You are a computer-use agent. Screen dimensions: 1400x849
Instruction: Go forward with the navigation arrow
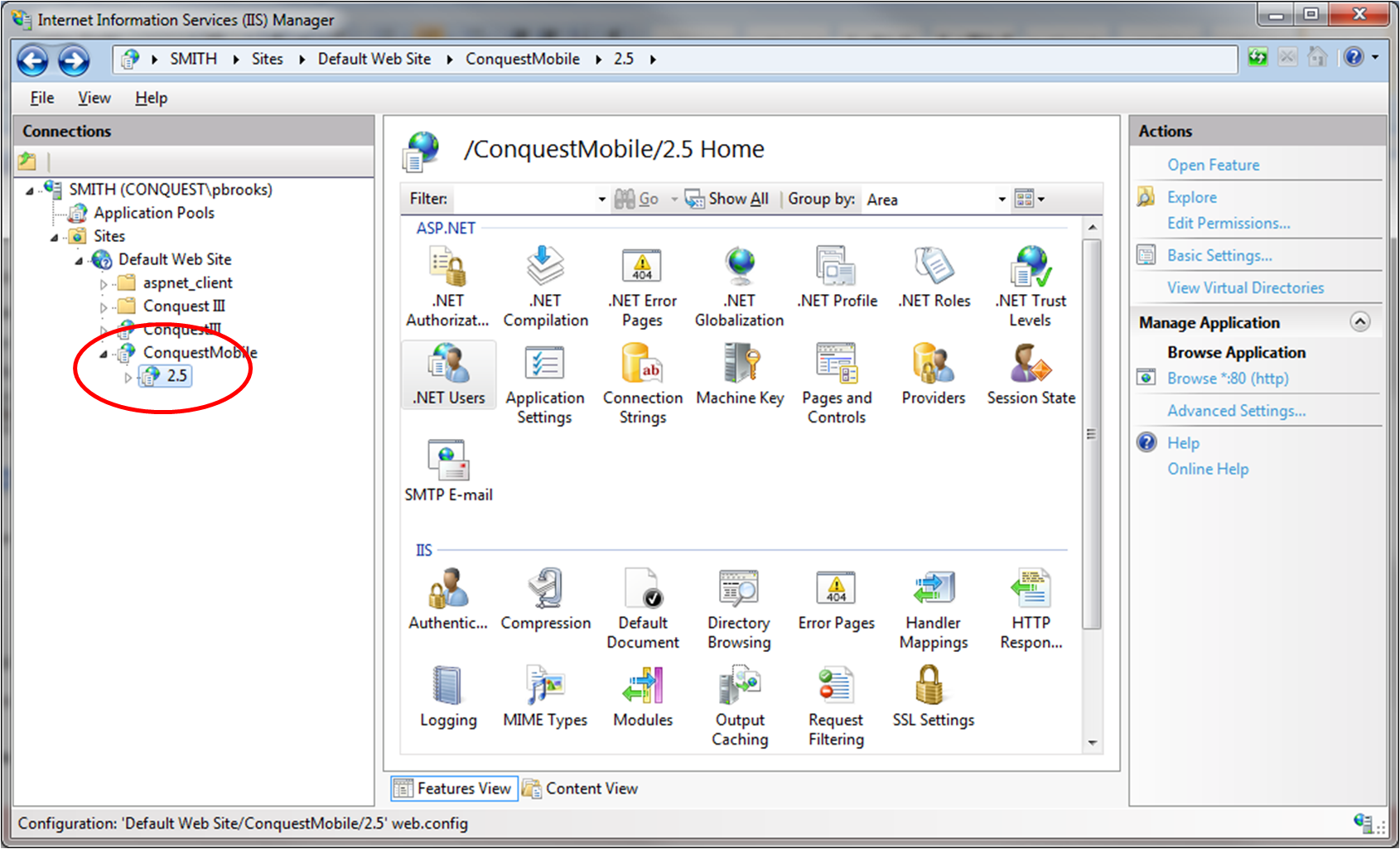(x=73, y=60)
